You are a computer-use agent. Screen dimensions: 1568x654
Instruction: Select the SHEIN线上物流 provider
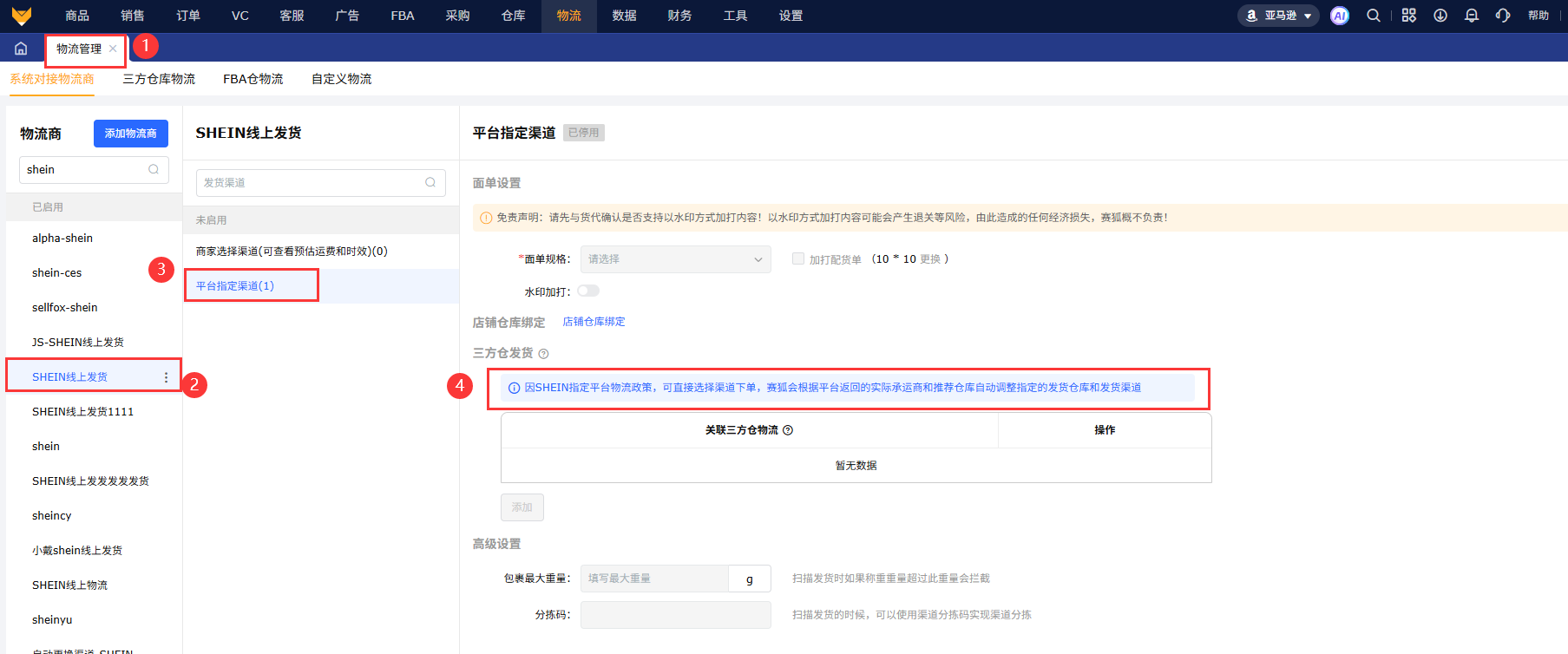[x=94, y=585]
